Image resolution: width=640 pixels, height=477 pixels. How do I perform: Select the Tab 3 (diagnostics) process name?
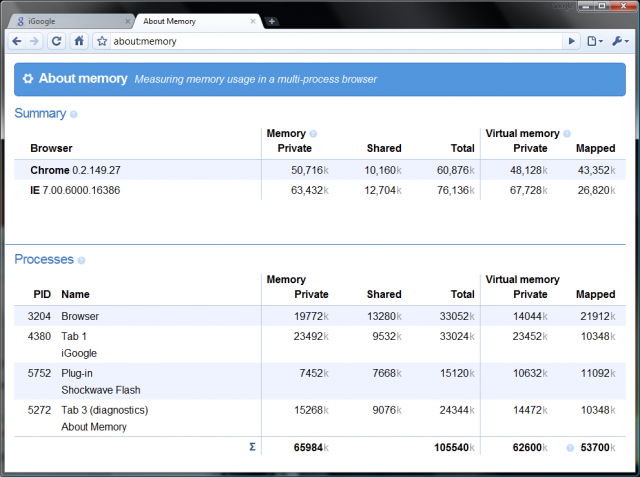104,410
